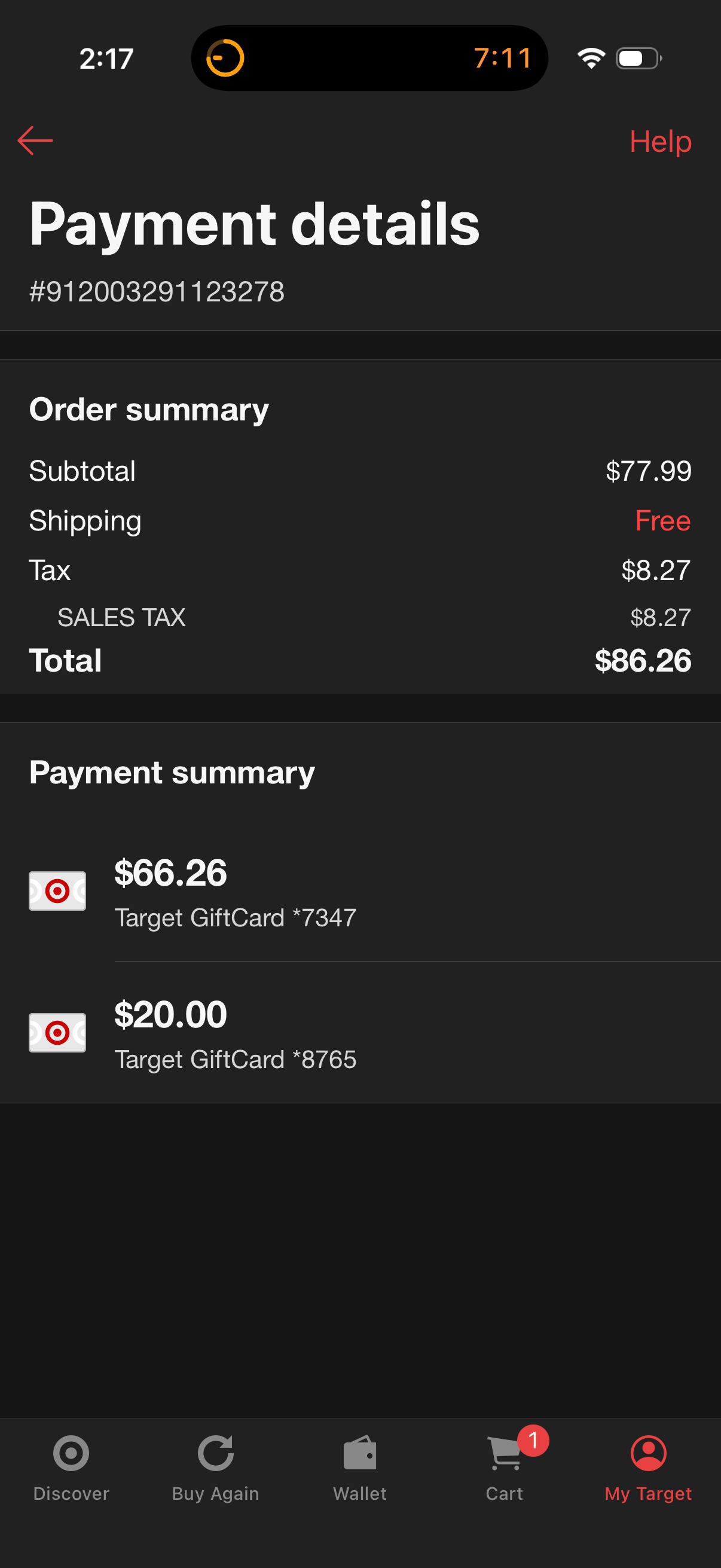Image resolution: width=721 pixels, height=1568 pixels.
Task: Tap the timer ring in Dynamic Island
Action: (x=225, y=59)
